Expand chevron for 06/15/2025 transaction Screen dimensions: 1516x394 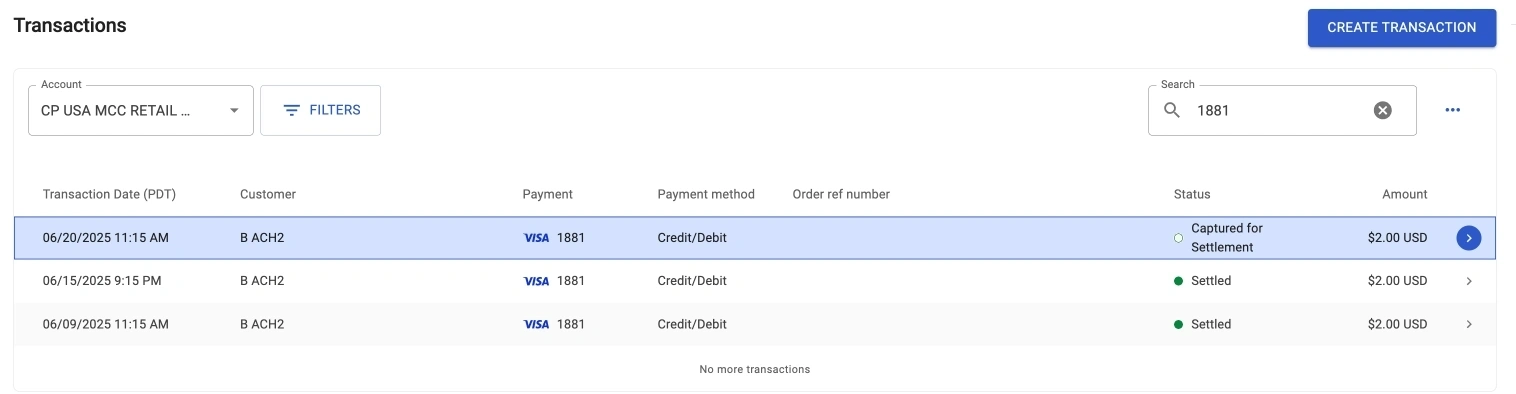tap(1468, 281)
